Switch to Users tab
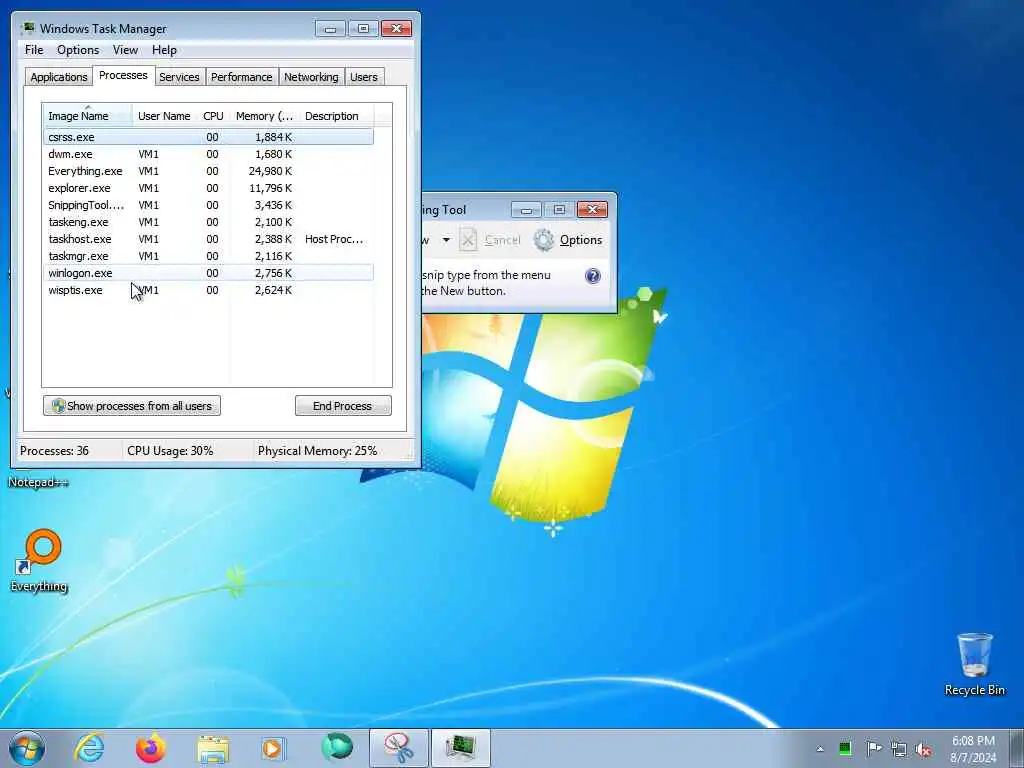Screen dimensions: 1024x768 [364, 77]
